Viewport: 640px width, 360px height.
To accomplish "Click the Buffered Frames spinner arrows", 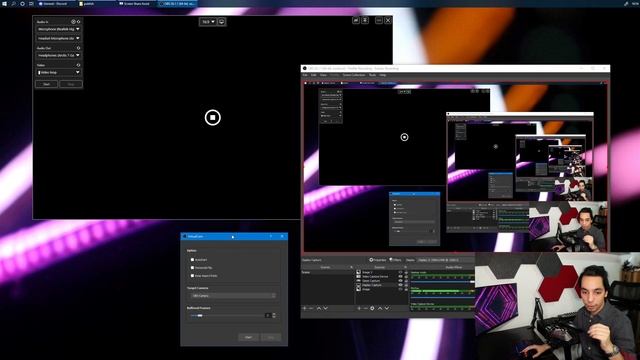I will click(274, 316).
